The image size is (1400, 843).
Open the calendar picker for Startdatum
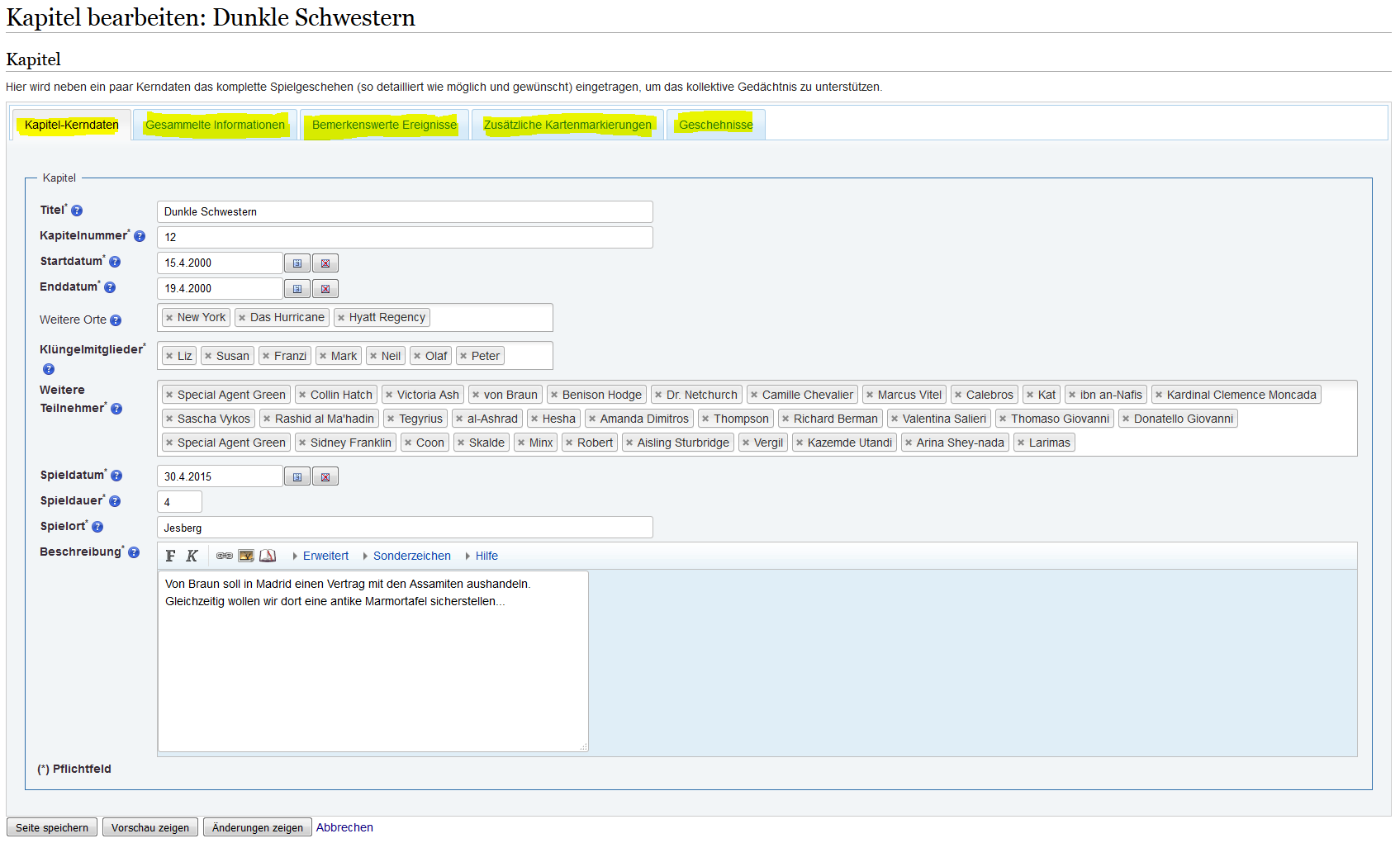pyautogui.click(x=297, y=263)
